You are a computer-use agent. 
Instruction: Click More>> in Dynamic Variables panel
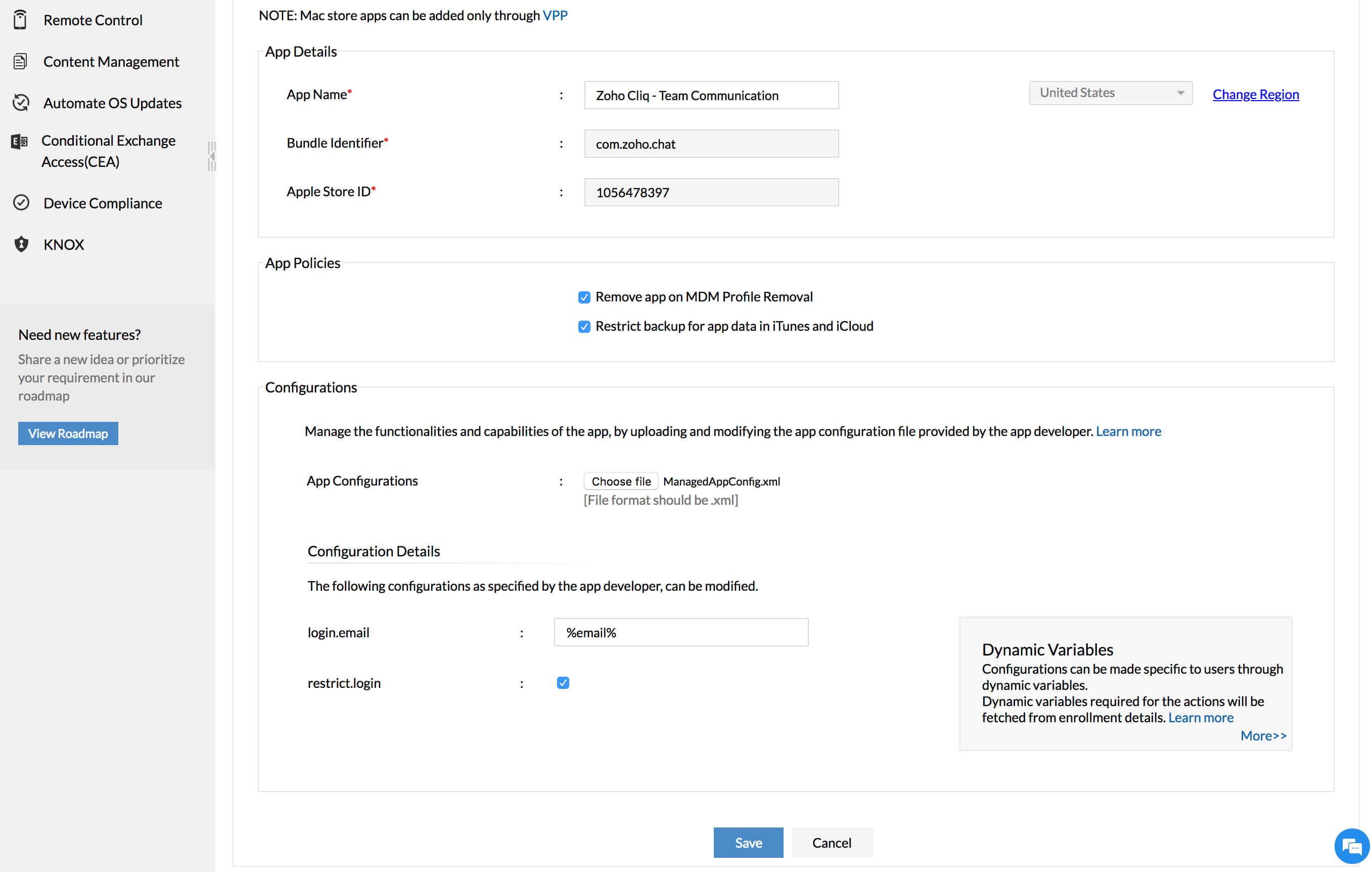pos(1264,735)
